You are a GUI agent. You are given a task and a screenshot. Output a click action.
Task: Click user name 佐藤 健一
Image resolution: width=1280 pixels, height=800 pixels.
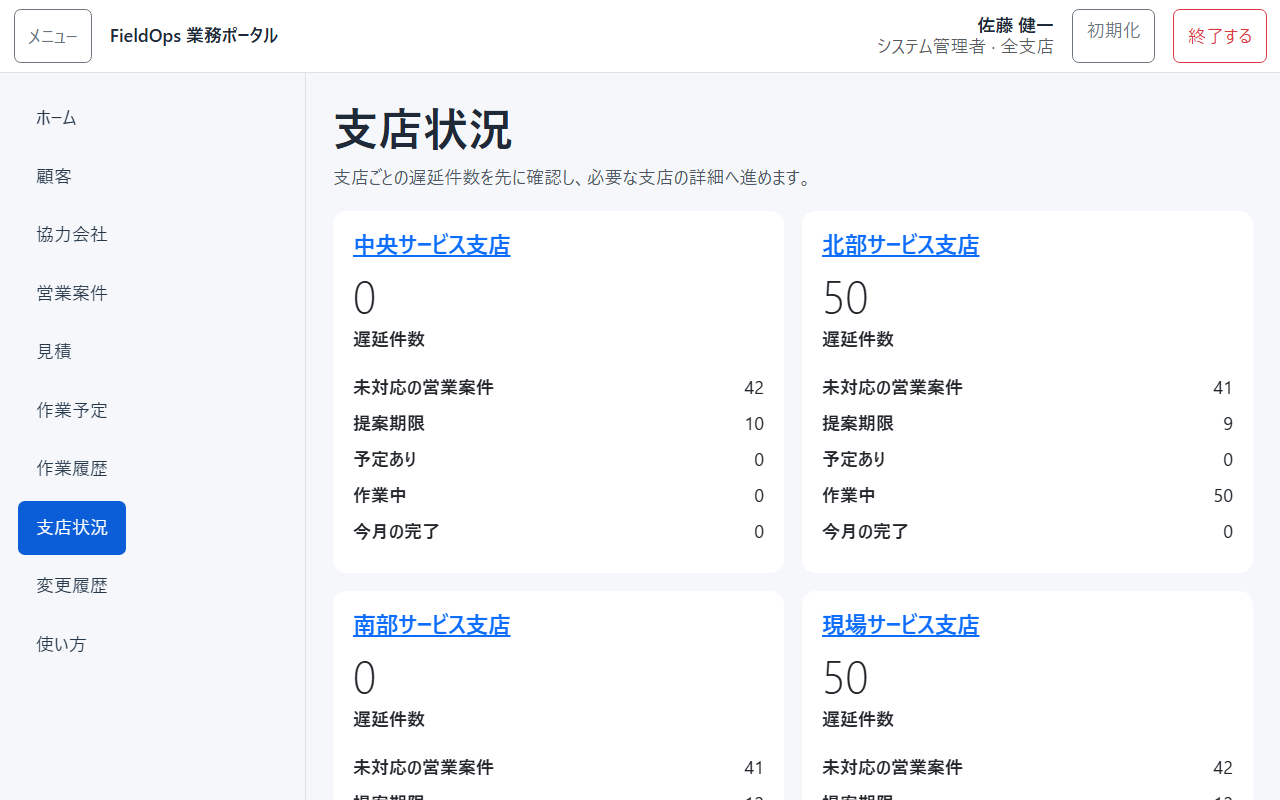coord(1015,25)
